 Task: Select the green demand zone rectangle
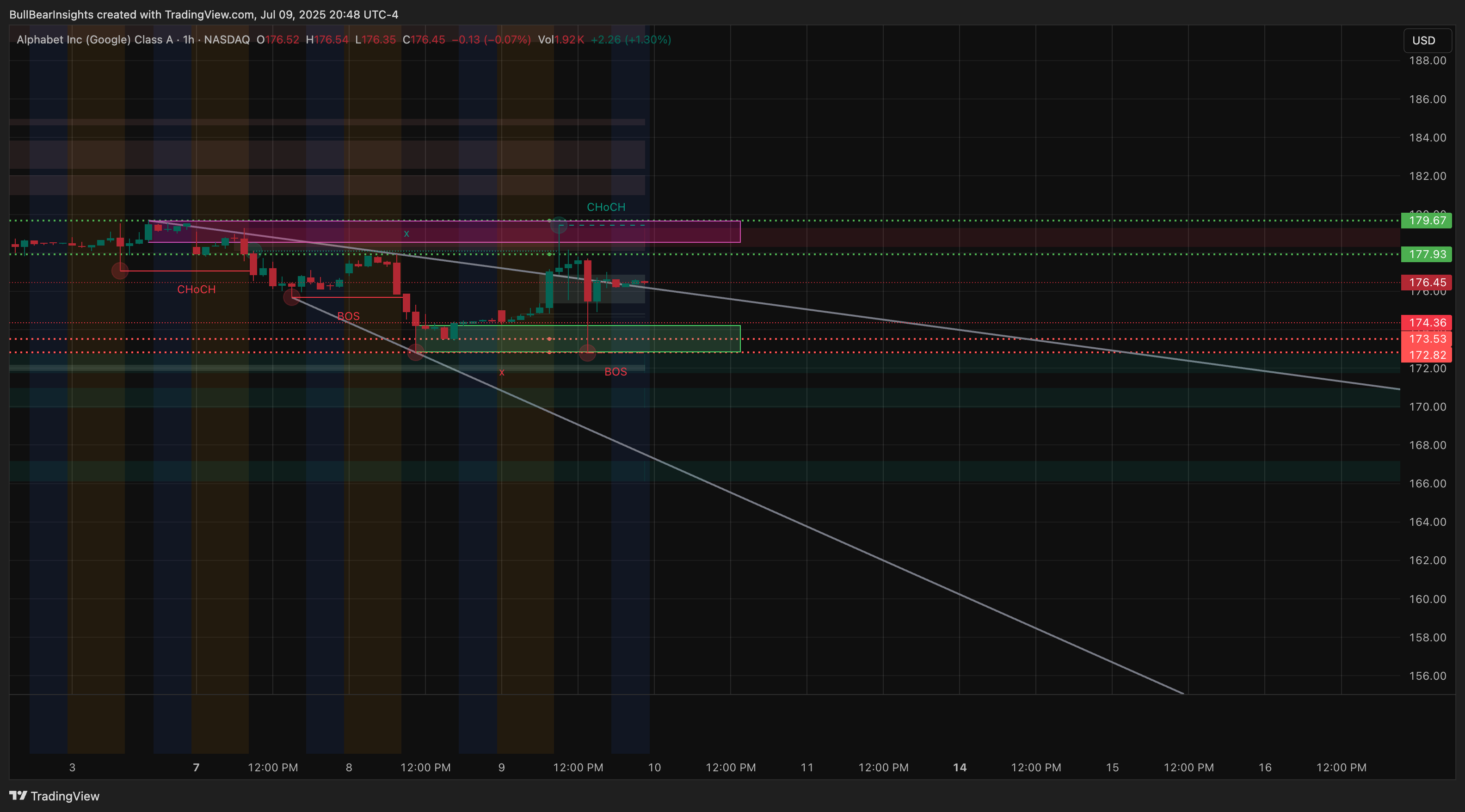point(578,339)
